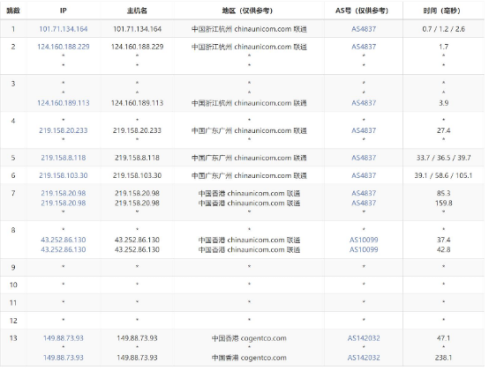489x370 pixels.
Task: Click the time value 37.4 in hop 8
Action: [x=444, y=240]
